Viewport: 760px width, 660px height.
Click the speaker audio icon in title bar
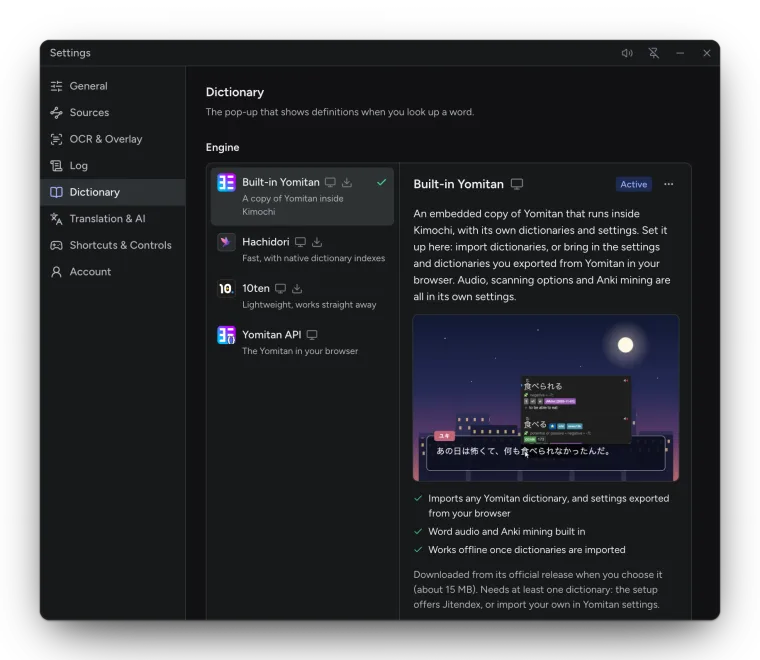[627, 53]
